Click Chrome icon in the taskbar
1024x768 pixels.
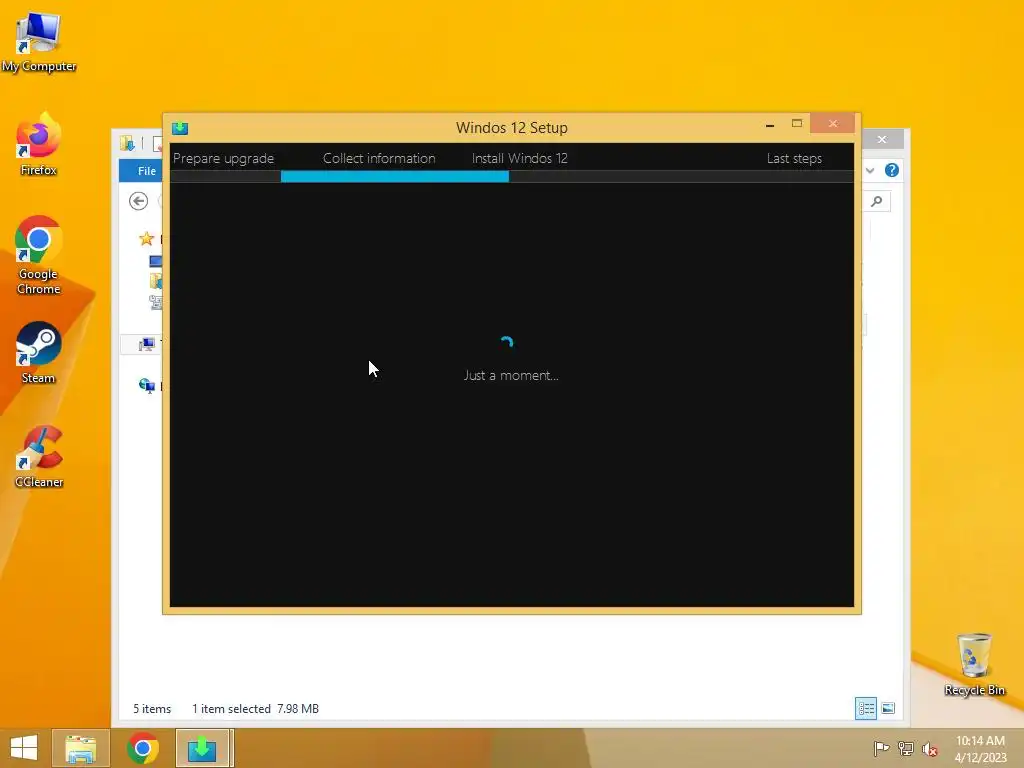tap(143, 748)
